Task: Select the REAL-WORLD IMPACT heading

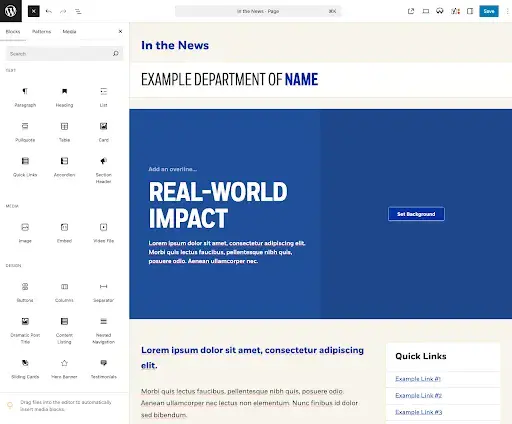Action: point(218,205)
